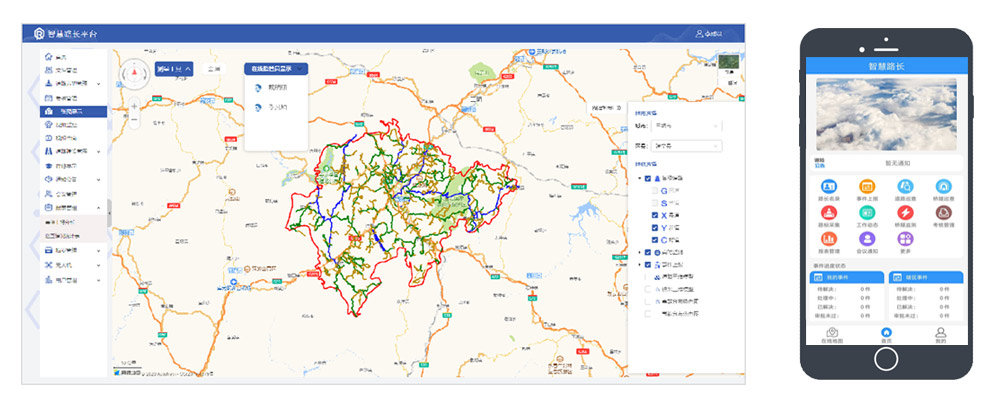Open 工作动态 green icon
Viewport: 994px width, 417px height.
[866, 214]
